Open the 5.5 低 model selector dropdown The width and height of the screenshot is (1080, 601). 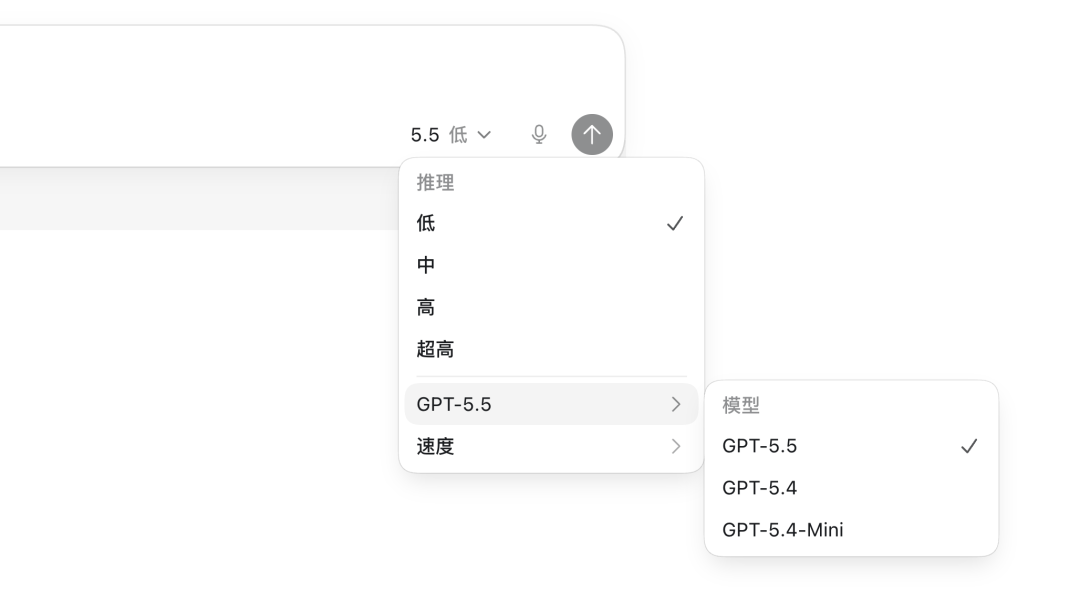point(451,134)
